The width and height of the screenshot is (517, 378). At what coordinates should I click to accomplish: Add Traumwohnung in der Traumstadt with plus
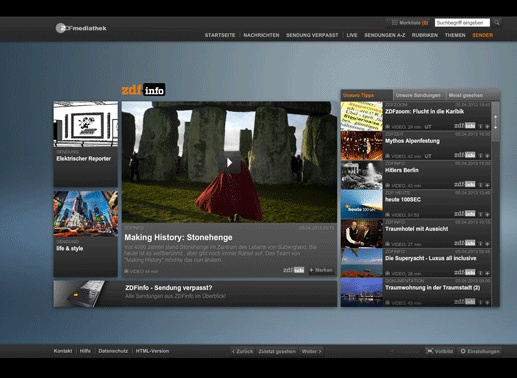click(x=487, y=303)
